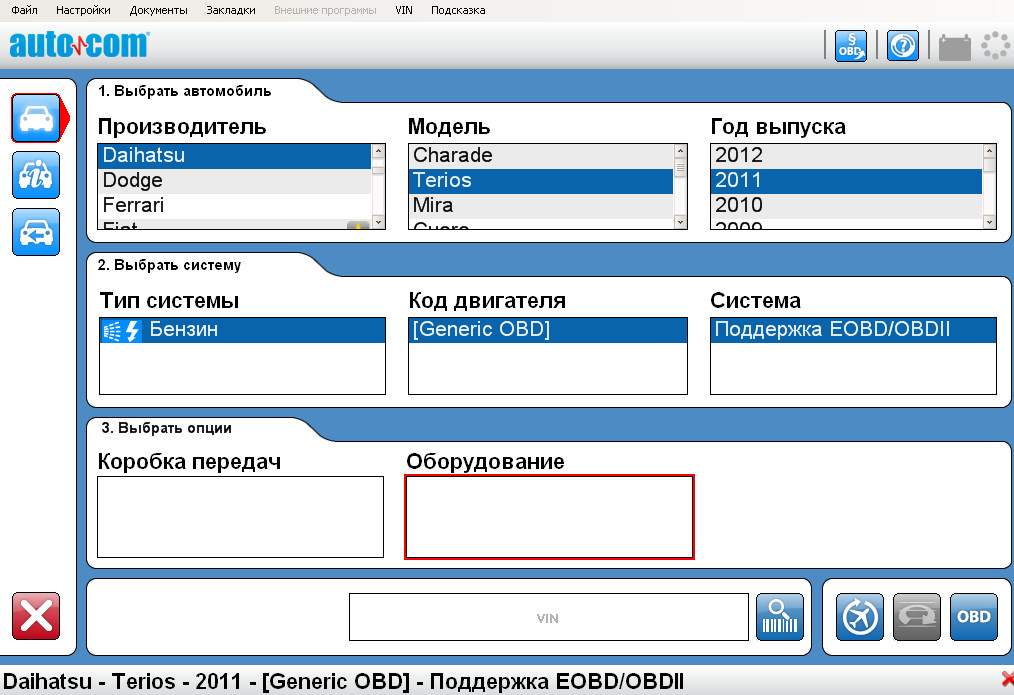Click the car selection icon in sidebar
Screen dimensions: 1014x695
(36, 119)
